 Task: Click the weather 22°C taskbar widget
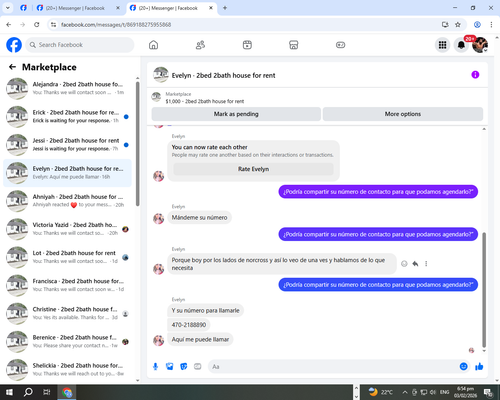[x=381, y=392]
